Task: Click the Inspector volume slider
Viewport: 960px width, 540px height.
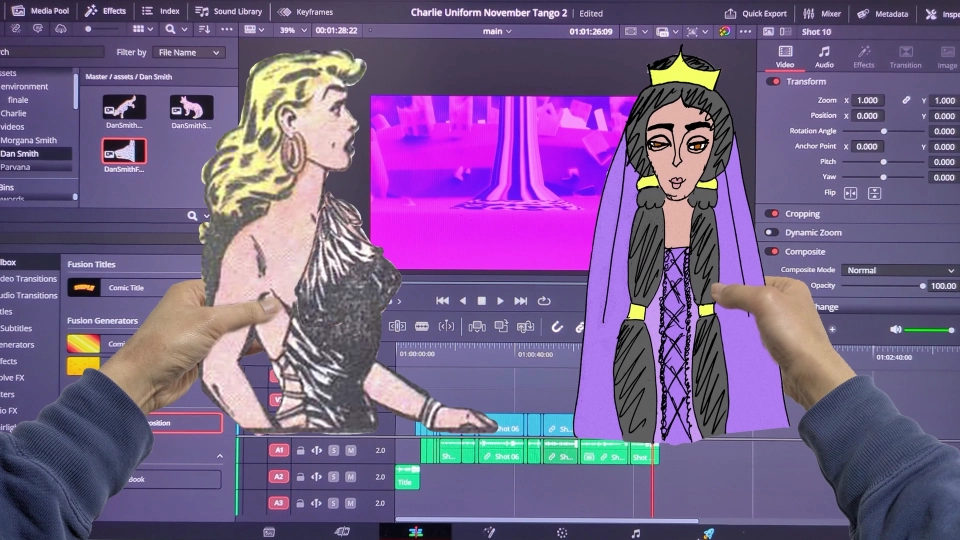Action: pos(929,330)
